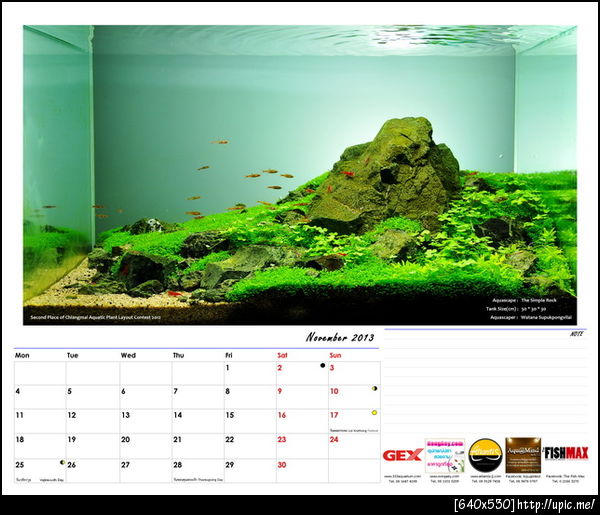This screenshot has height=515, width=600.
Task: Click the half moon icon on day 10
Action: pyautogui.click(x=374, y=388)
